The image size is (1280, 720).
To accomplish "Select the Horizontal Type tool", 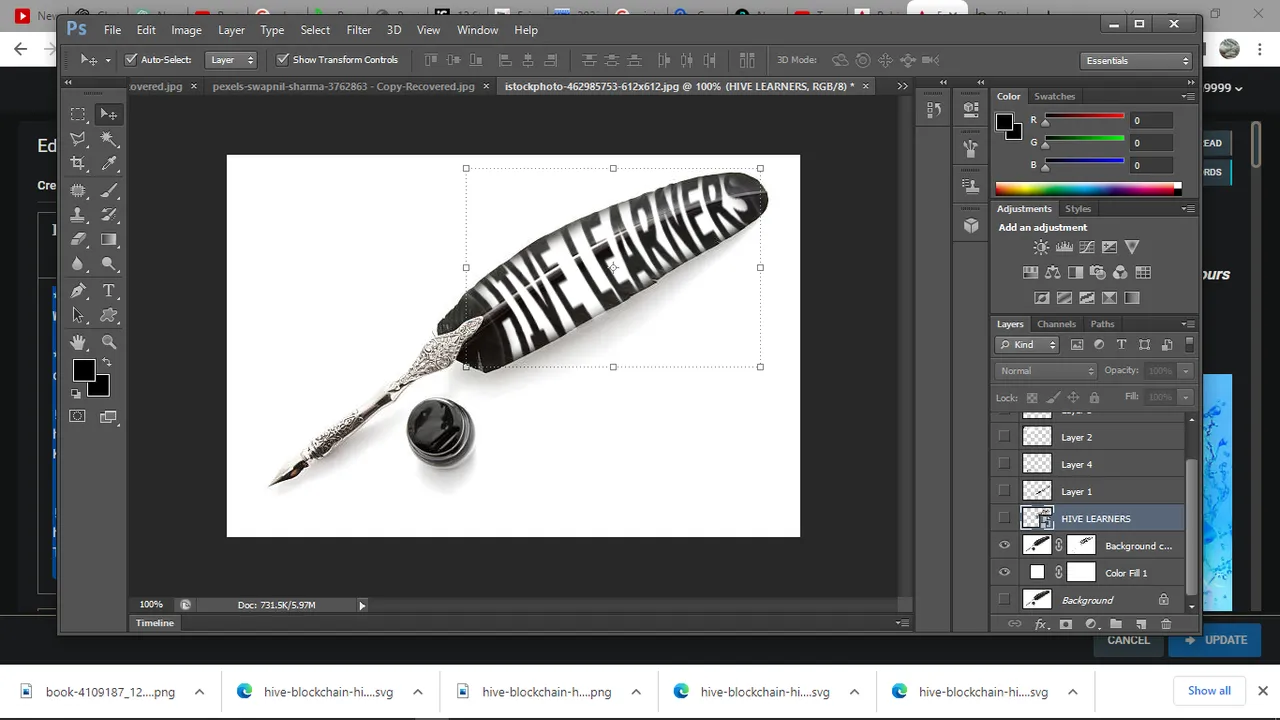I will pyautogui.click(x=109, y=291).
